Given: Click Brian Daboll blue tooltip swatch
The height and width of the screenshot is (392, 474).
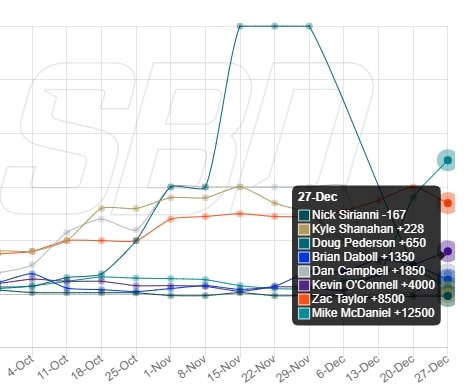Looking at the screenshot, I should 304,257.
